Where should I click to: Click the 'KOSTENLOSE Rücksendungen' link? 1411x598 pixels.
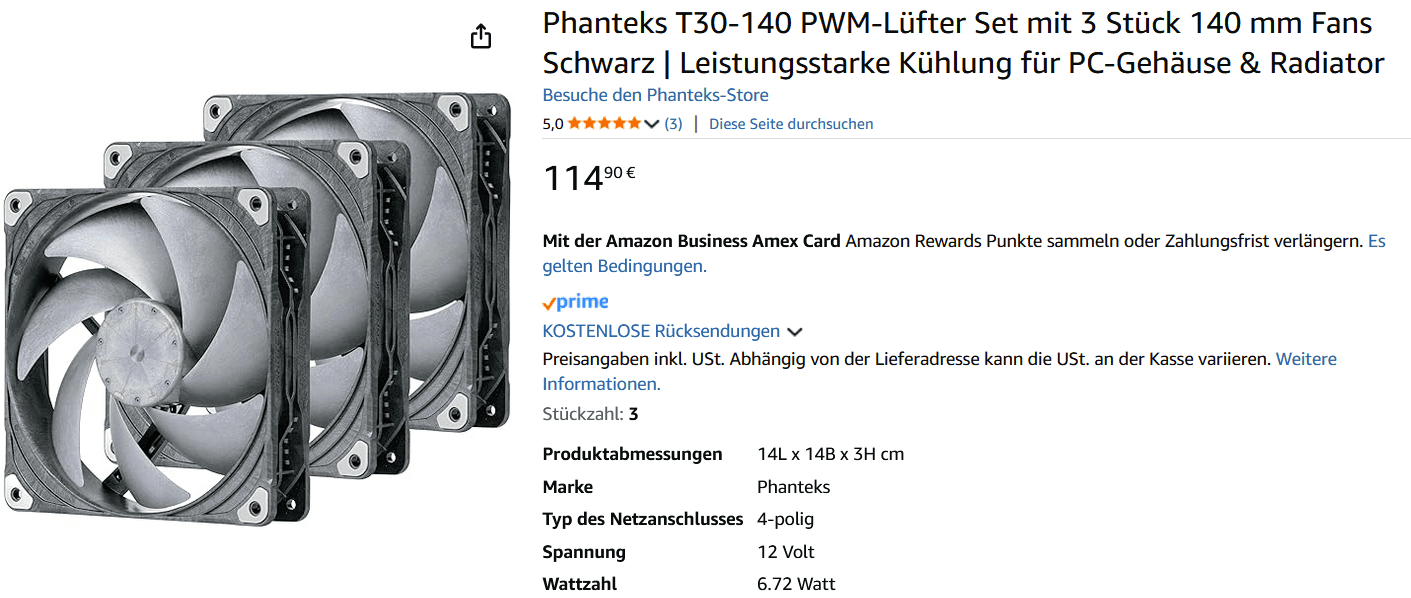pyautogui.click(x=661, y=331)
